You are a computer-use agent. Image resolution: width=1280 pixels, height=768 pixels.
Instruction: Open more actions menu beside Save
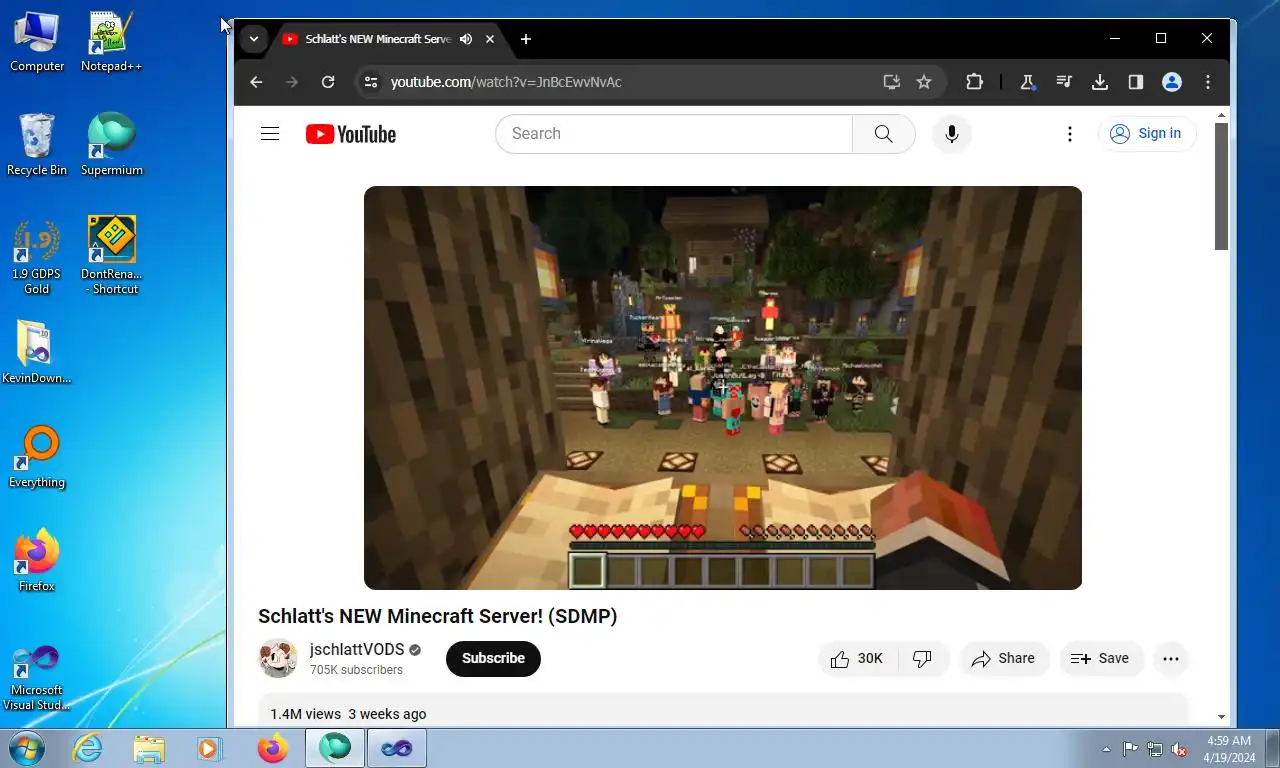[x=1171, y=659]
